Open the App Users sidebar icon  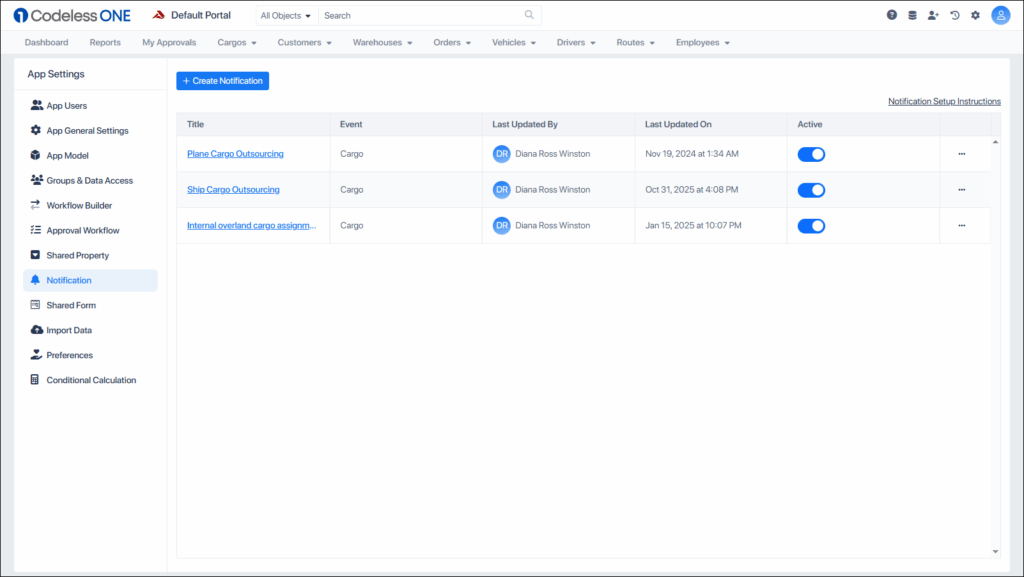coord(35,105)
